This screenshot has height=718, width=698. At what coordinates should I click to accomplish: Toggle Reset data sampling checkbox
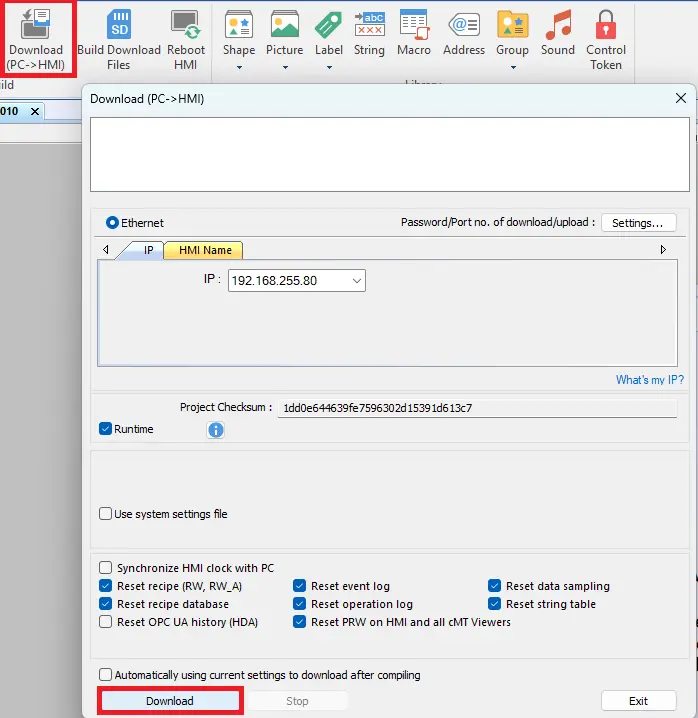(494, 586)
